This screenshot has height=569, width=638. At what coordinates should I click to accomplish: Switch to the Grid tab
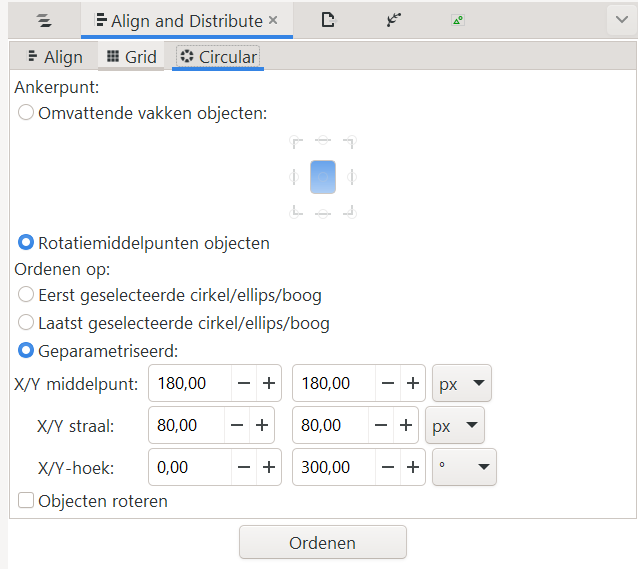(131, 57)
